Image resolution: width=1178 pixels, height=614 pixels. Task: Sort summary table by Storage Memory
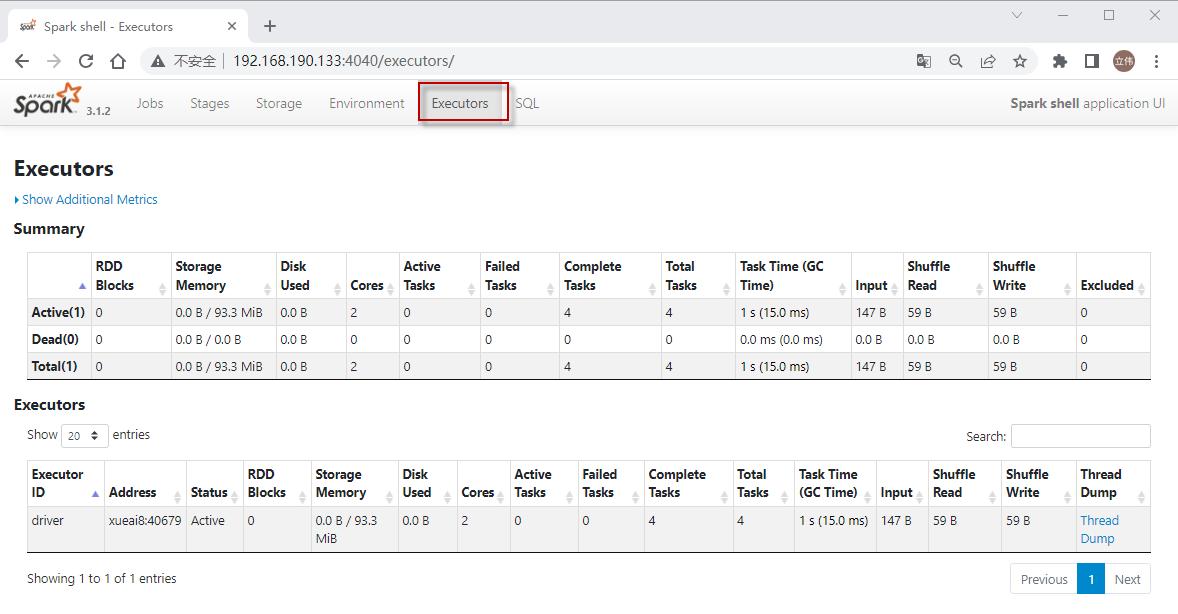[223, 276]
